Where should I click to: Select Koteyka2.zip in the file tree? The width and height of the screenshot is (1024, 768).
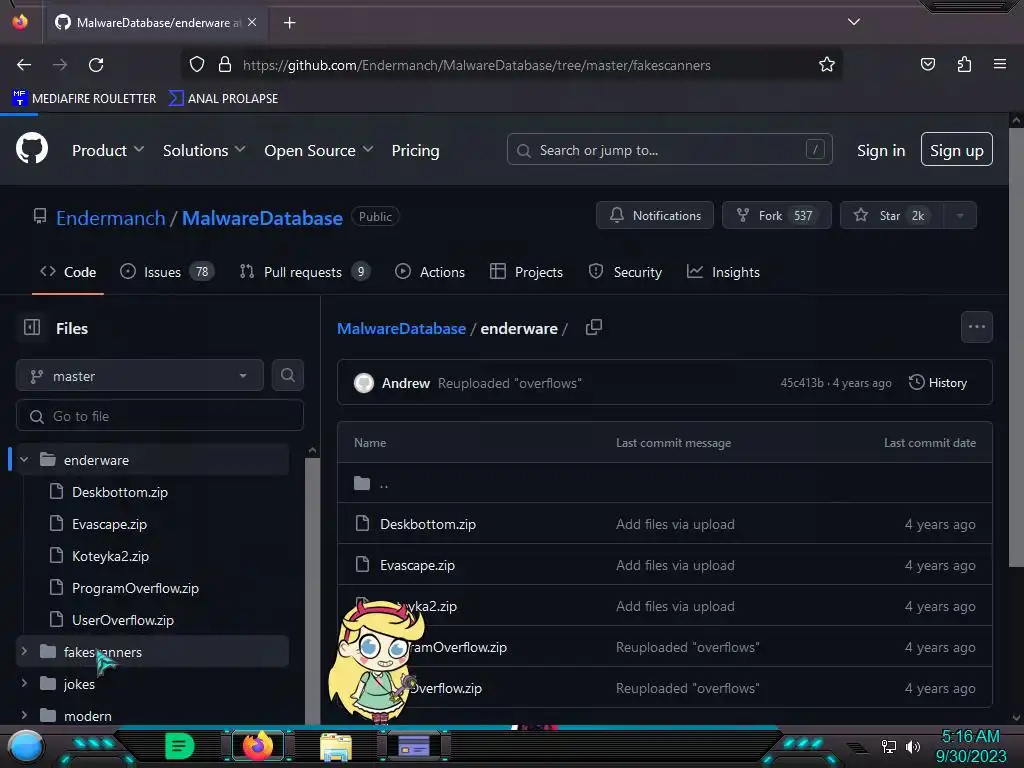pos(110,556)
